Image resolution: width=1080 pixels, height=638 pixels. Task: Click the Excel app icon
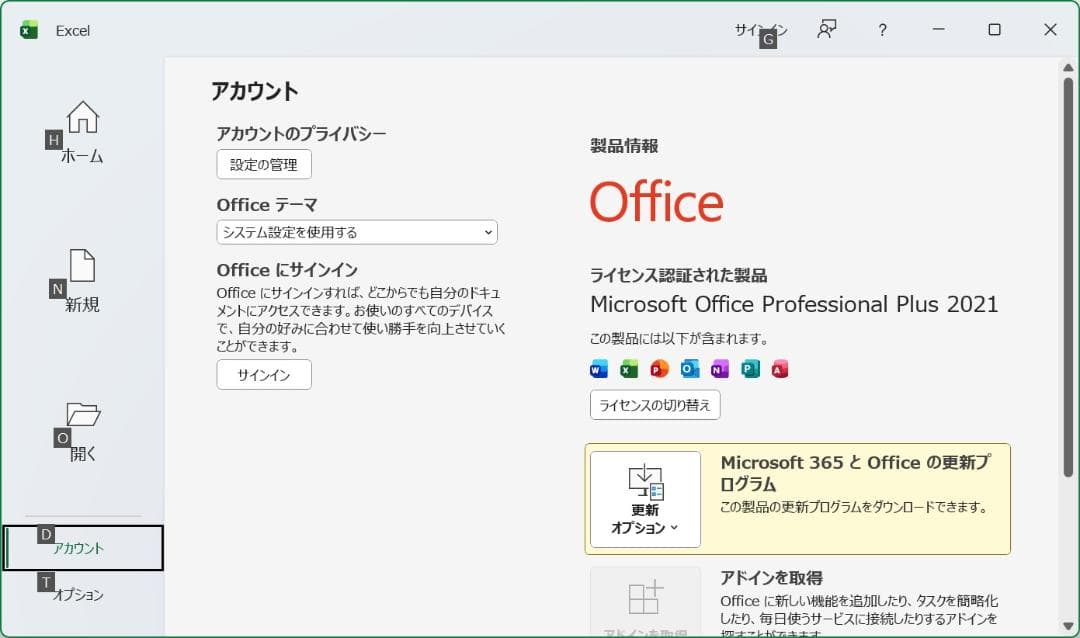point(627,368)
